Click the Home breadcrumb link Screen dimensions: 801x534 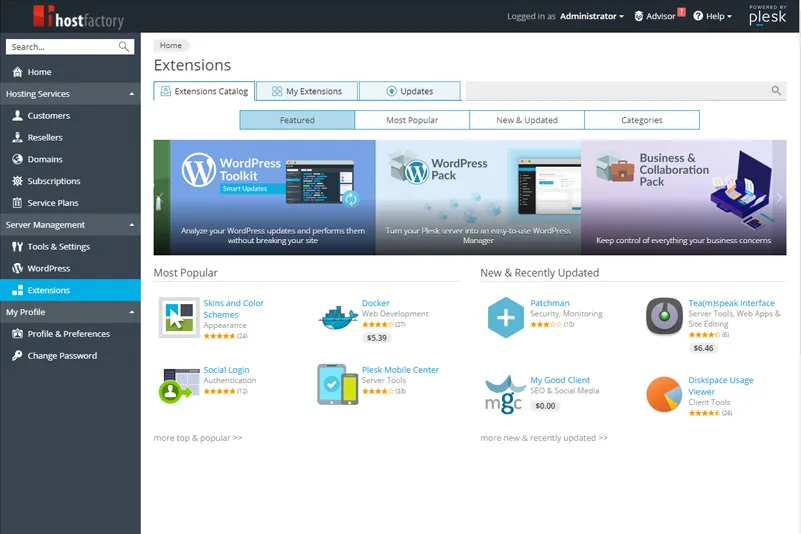coord(171,45)
